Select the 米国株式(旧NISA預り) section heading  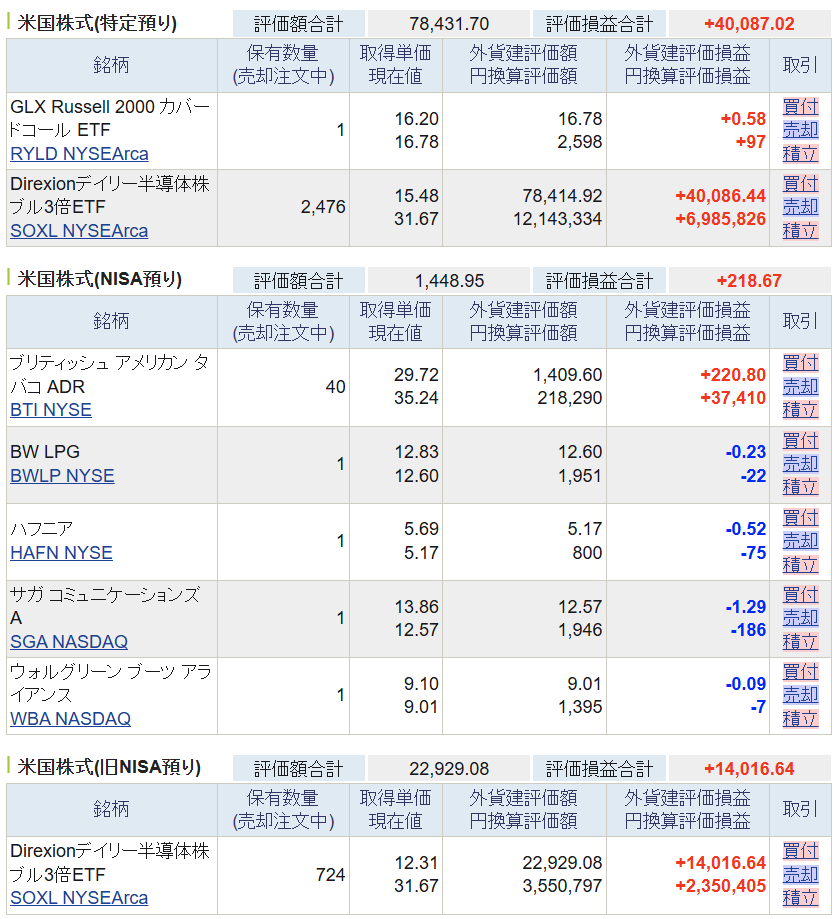(x=109, y=767)
